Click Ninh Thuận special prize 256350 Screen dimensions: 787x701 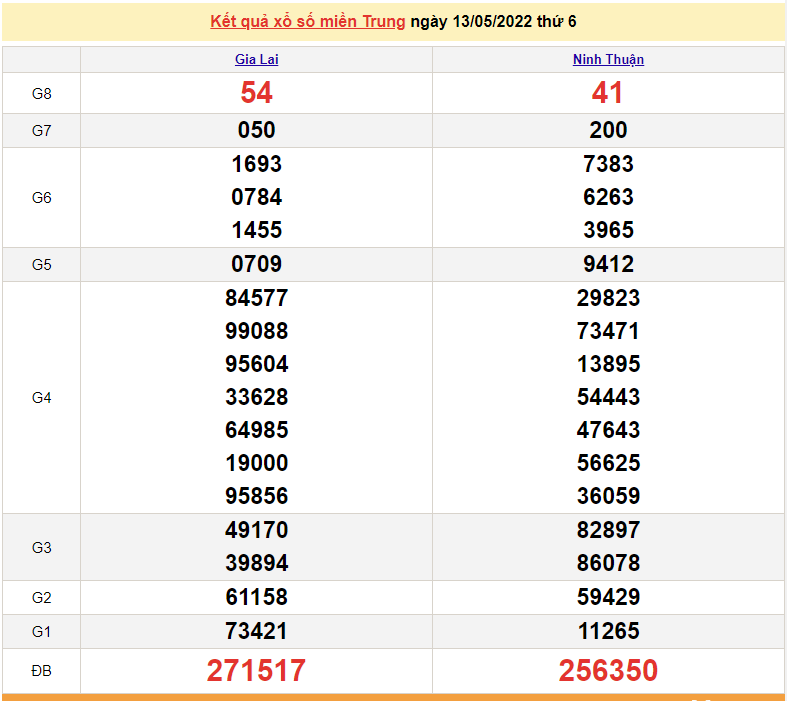pyautogui.click(x=608, y=671)
